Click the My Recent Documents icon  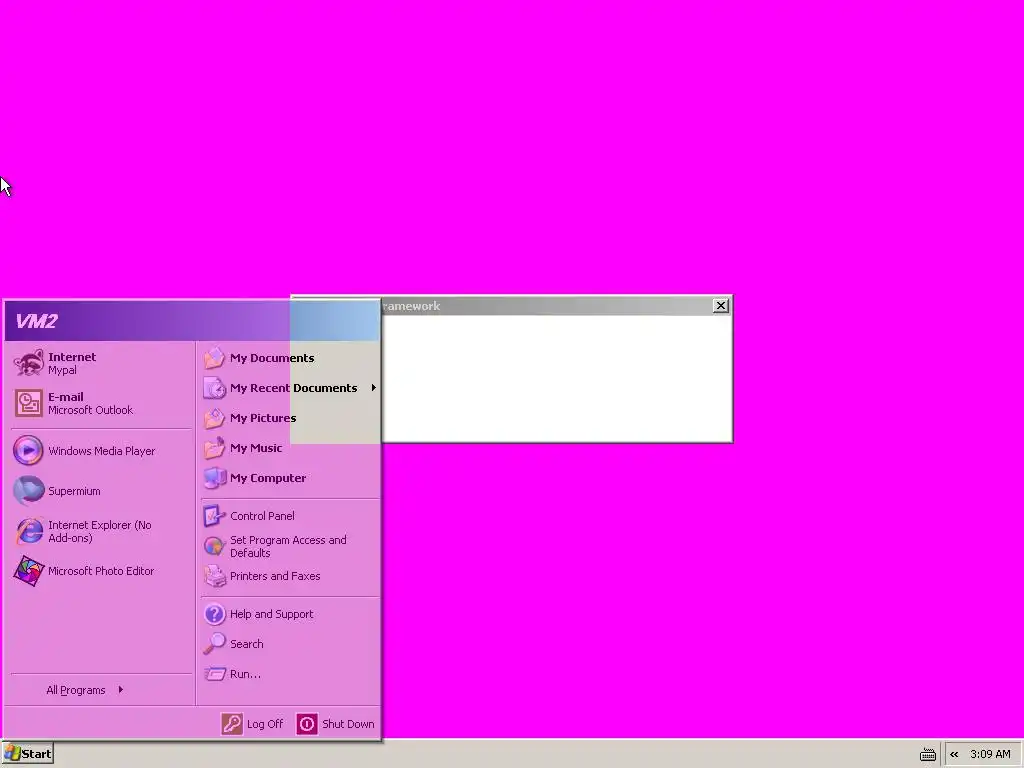(x=214, y=388)
